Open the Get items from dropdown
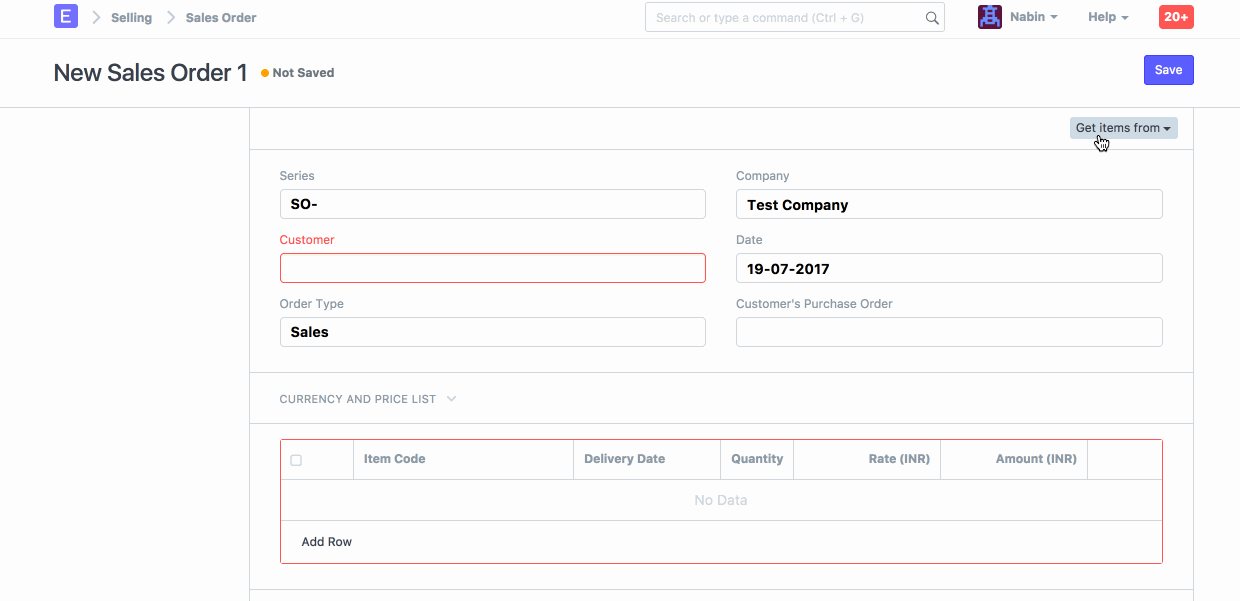The height and width of the screenshot is (601, 1240). 1123,128
